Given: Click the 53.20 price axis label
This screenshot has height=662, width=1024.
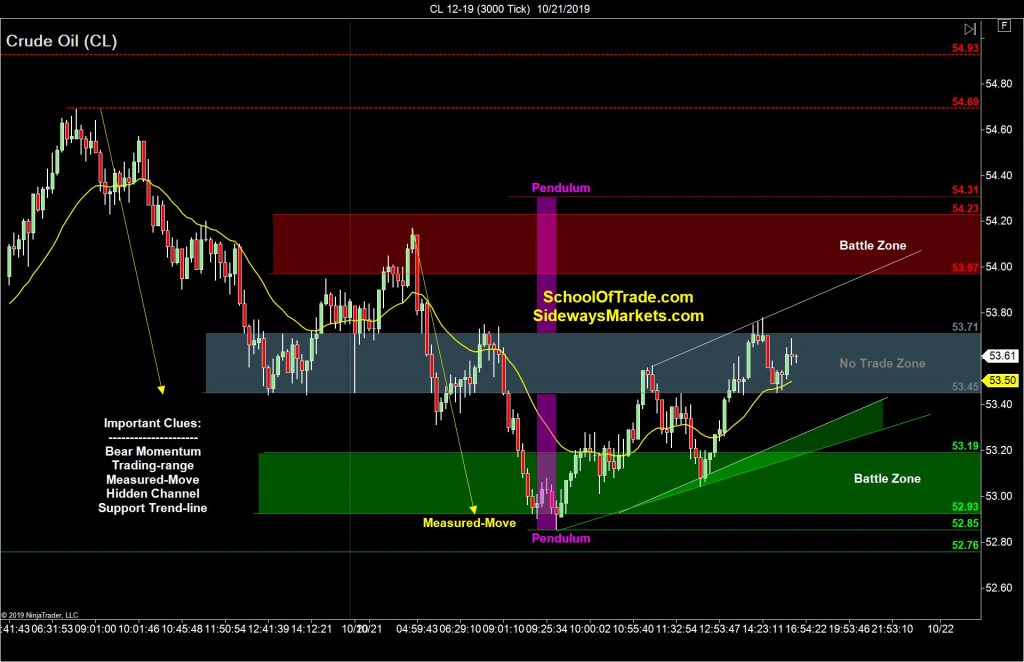Looking at the screenshot, I should click(999, 450).
